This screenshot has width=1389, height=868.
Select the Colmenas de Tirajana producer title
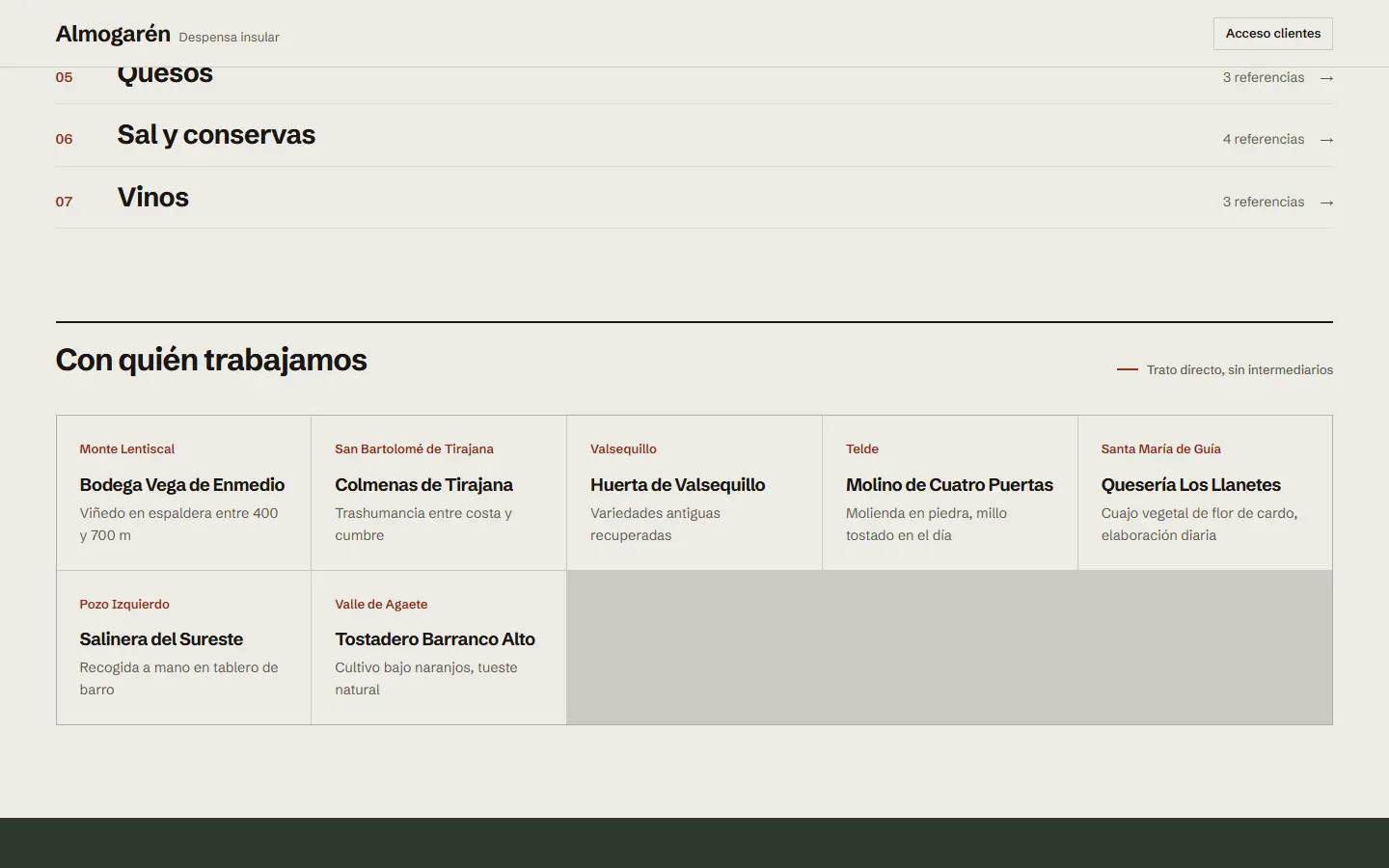423,485
